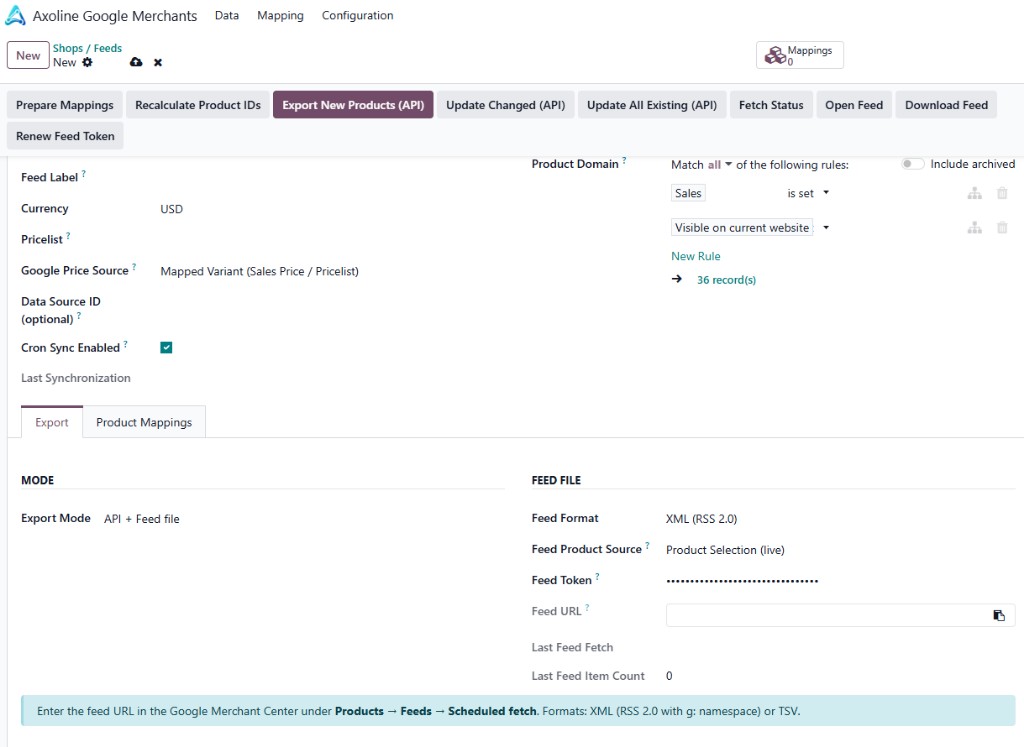Delete the Sales rule trash icon

[x=1002, y=193]
